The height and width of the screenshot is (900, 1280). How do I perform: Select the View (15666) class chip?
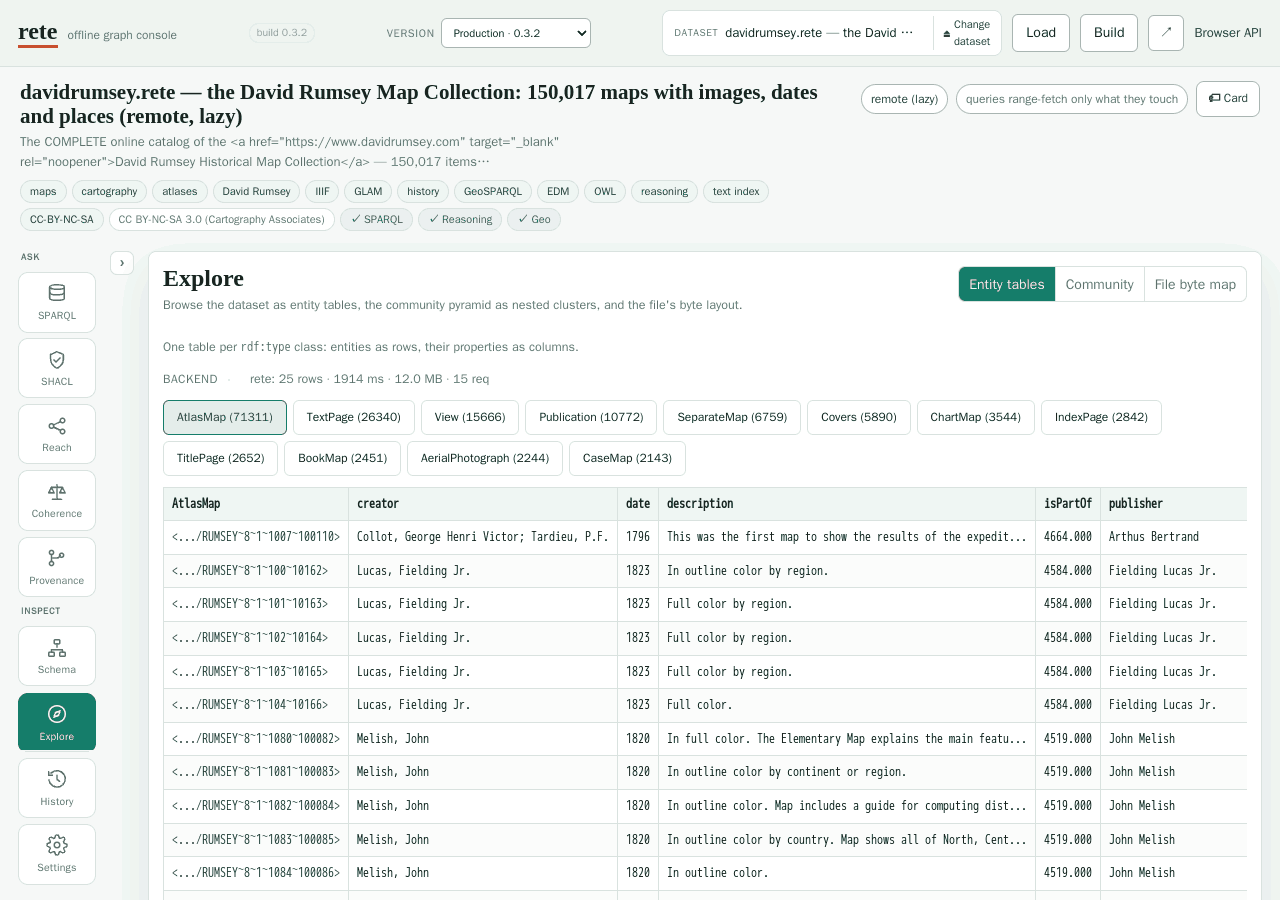[470, 417]
